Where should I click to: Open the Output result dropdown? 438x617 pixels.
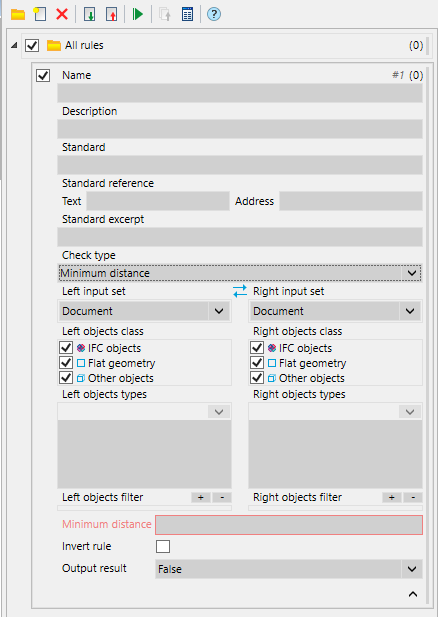[x=289, y=569]
